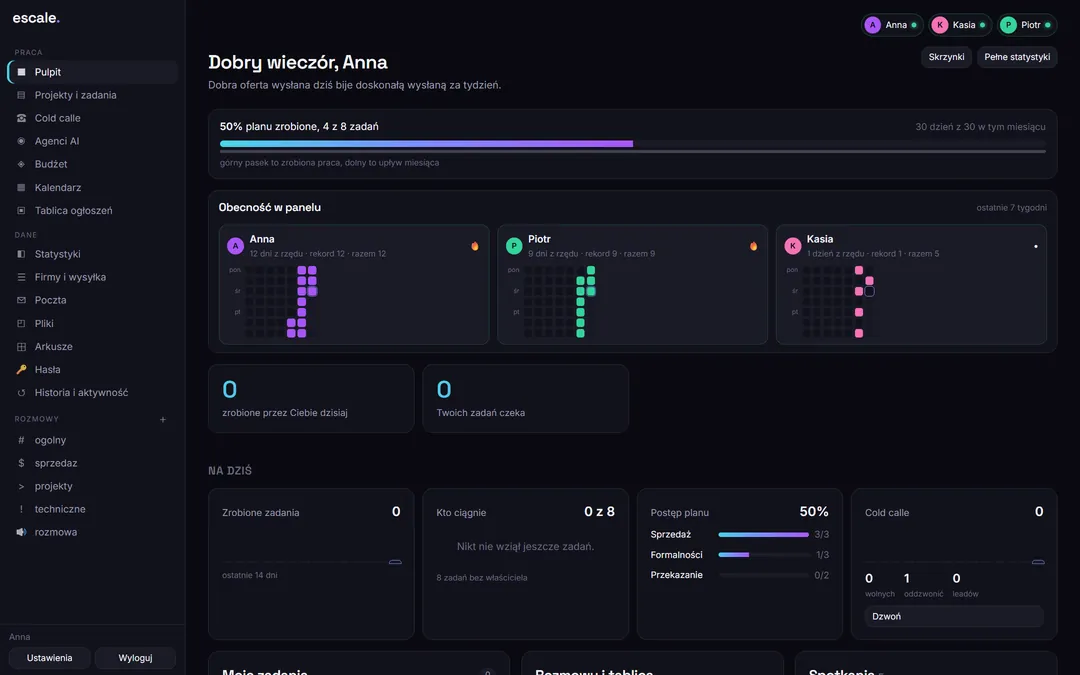Click the Historia i aktywność clock icon
The image size is (1080, 675).
tap(21, 393)
